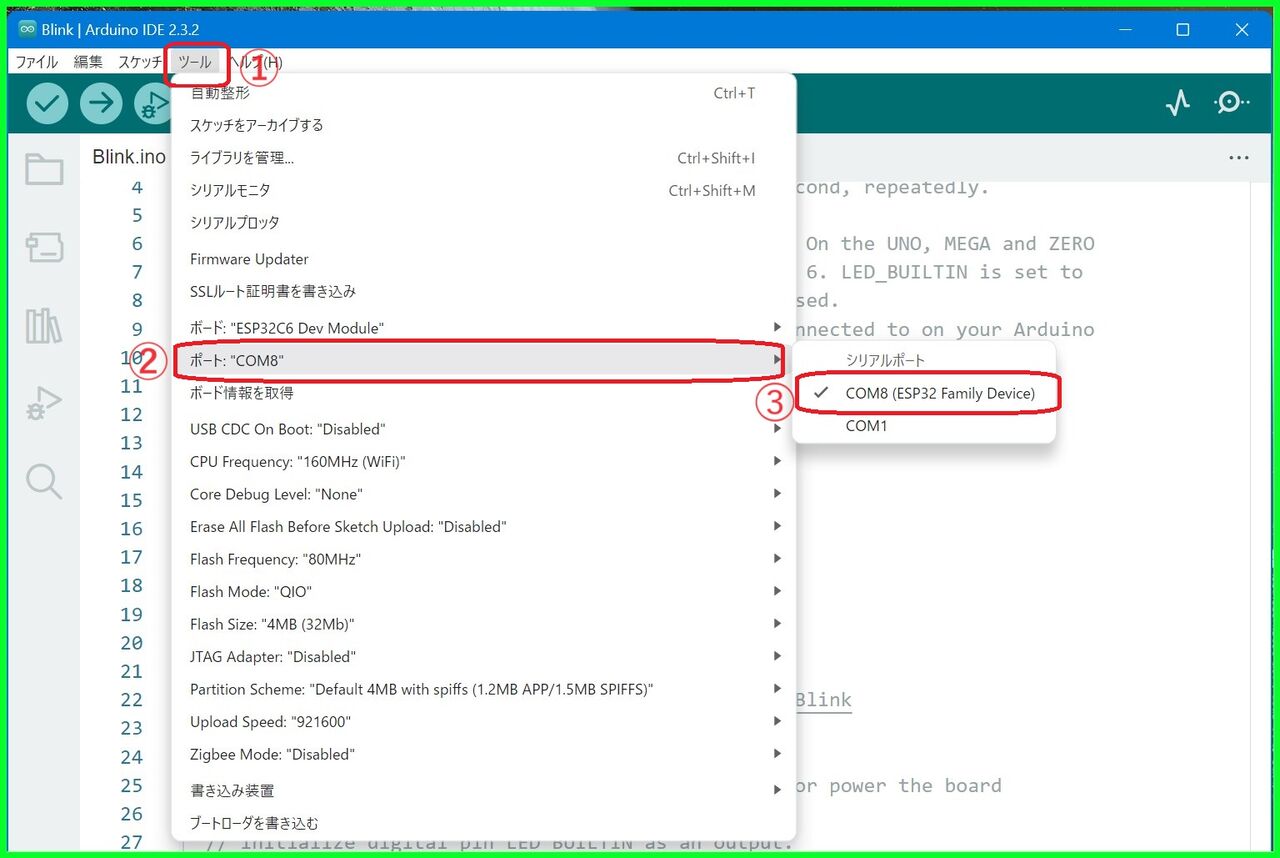Select the Blink.ino tab
Screen dimensions: 1280x858
128,156
